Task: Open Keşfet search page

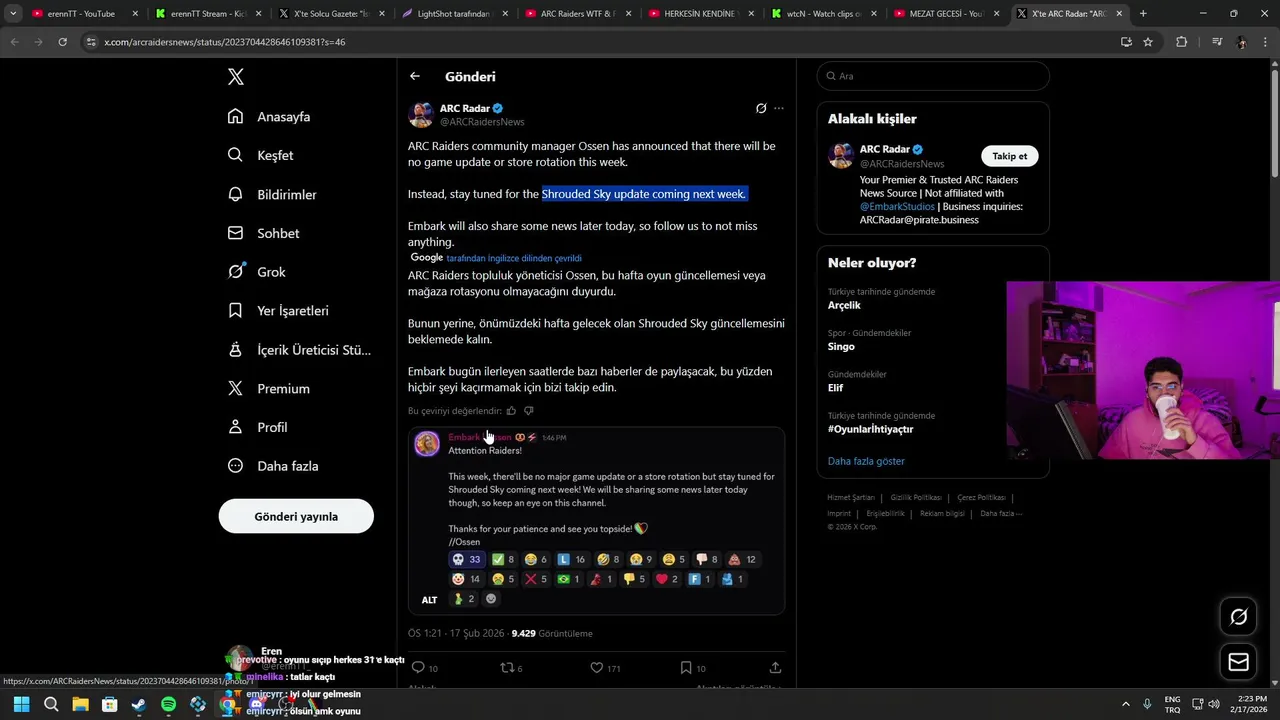Action: click(x=260, y=155)
